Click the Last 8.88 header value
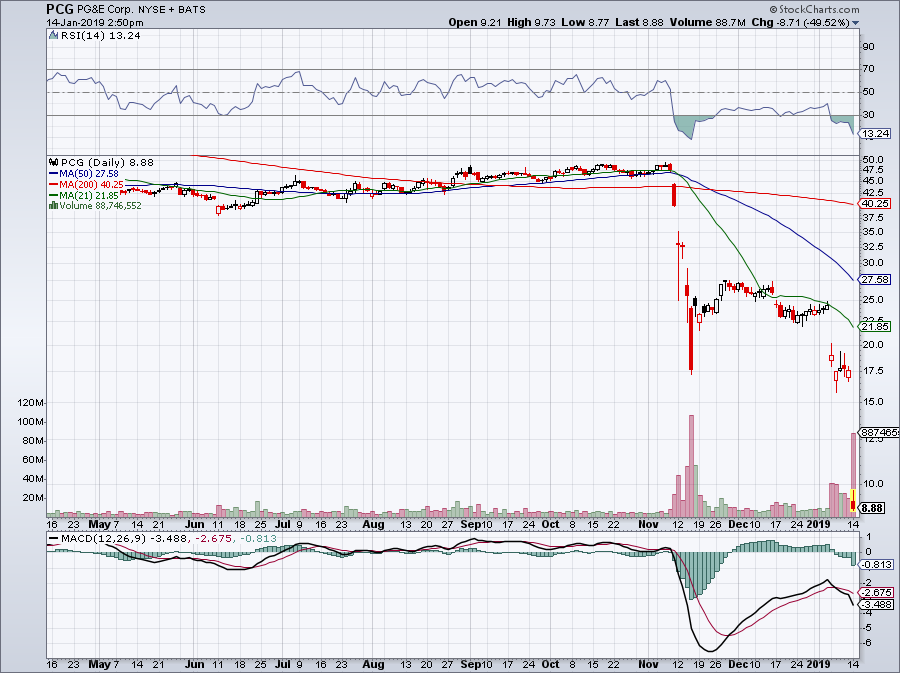The height and width of the screenshot is (673, 900). [639, 22]
